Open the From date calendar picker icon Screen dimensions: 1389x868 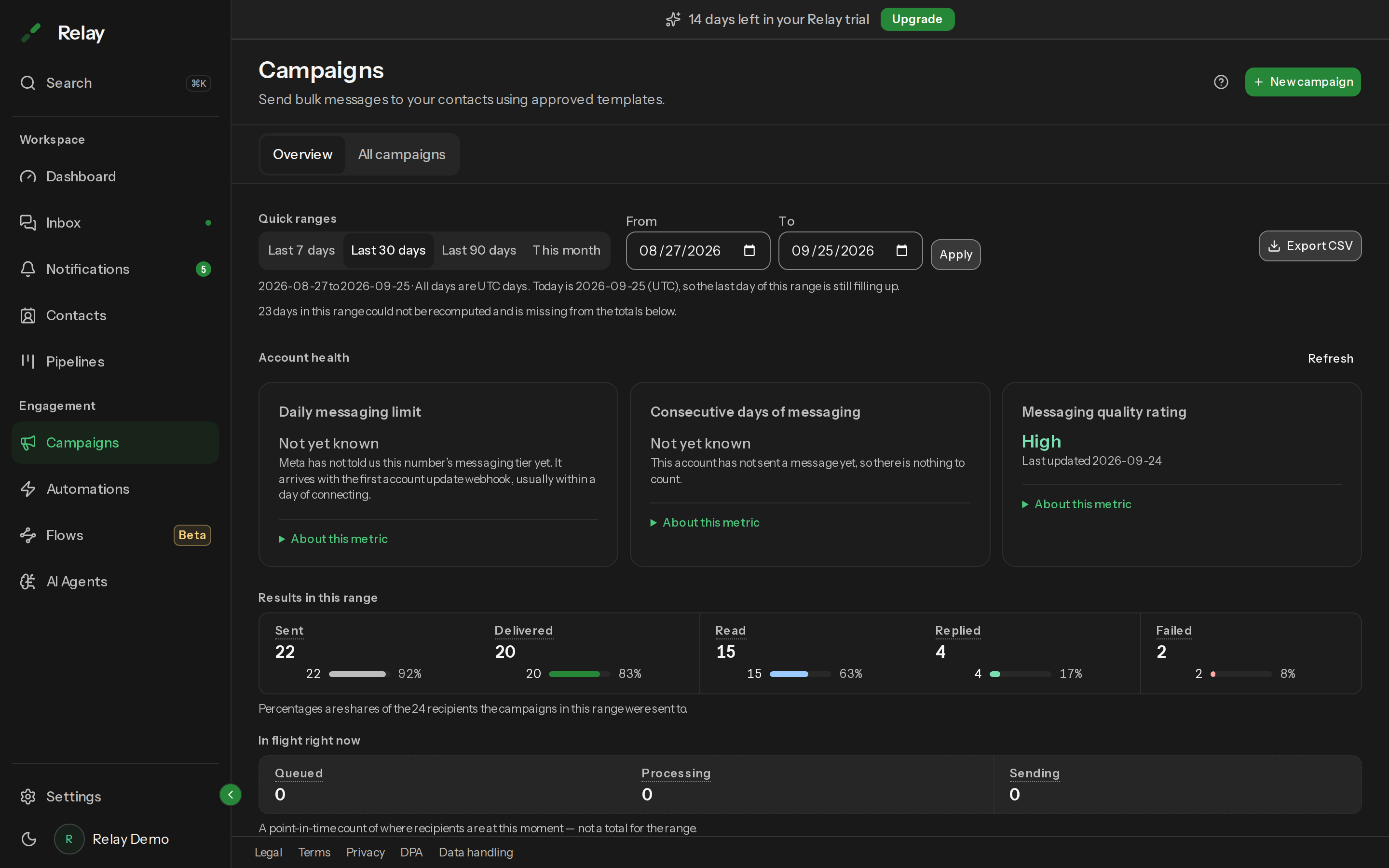click(x=749, y=250)
